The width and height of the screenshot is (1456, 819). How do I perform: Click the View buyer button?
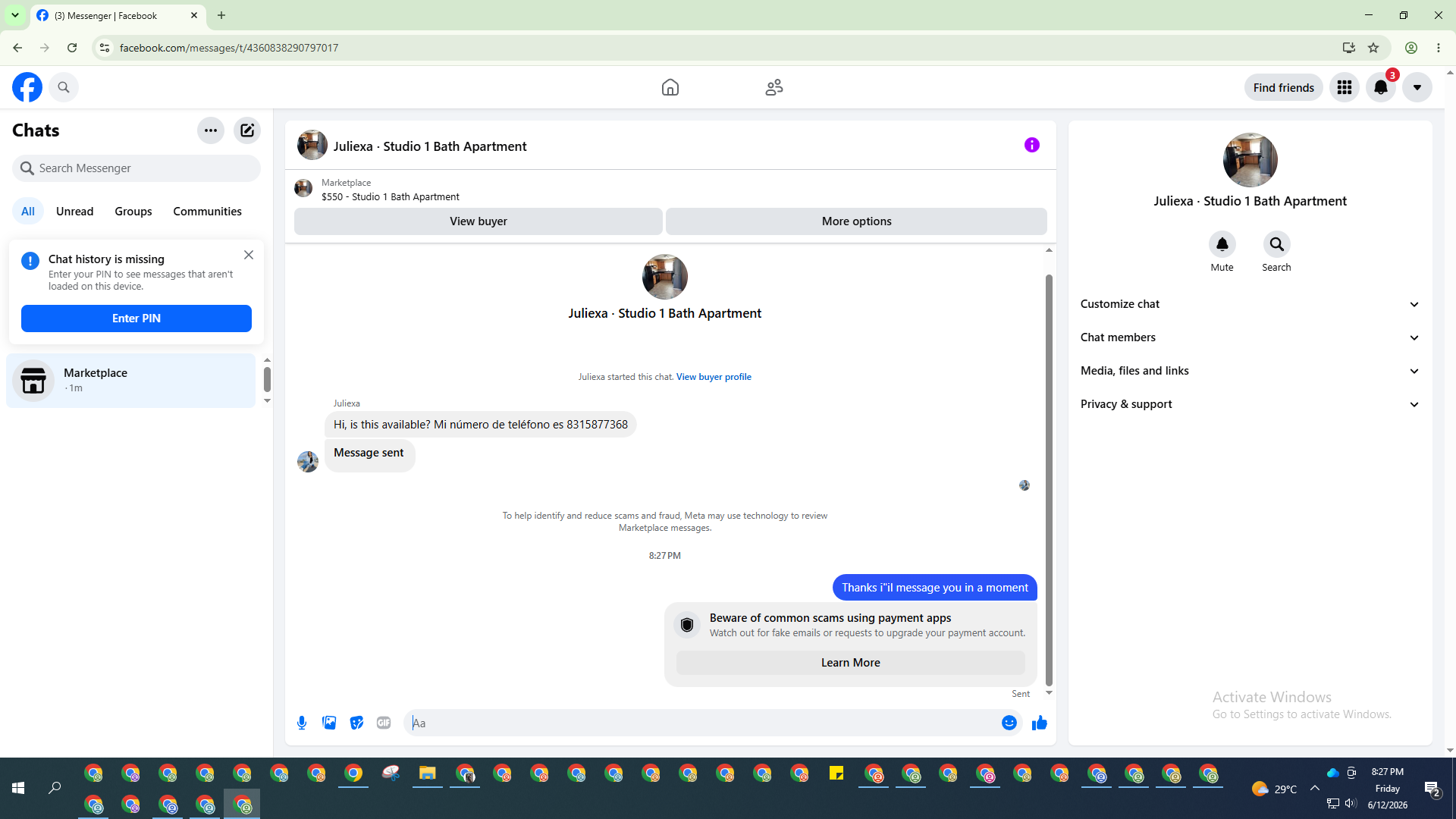479,221
